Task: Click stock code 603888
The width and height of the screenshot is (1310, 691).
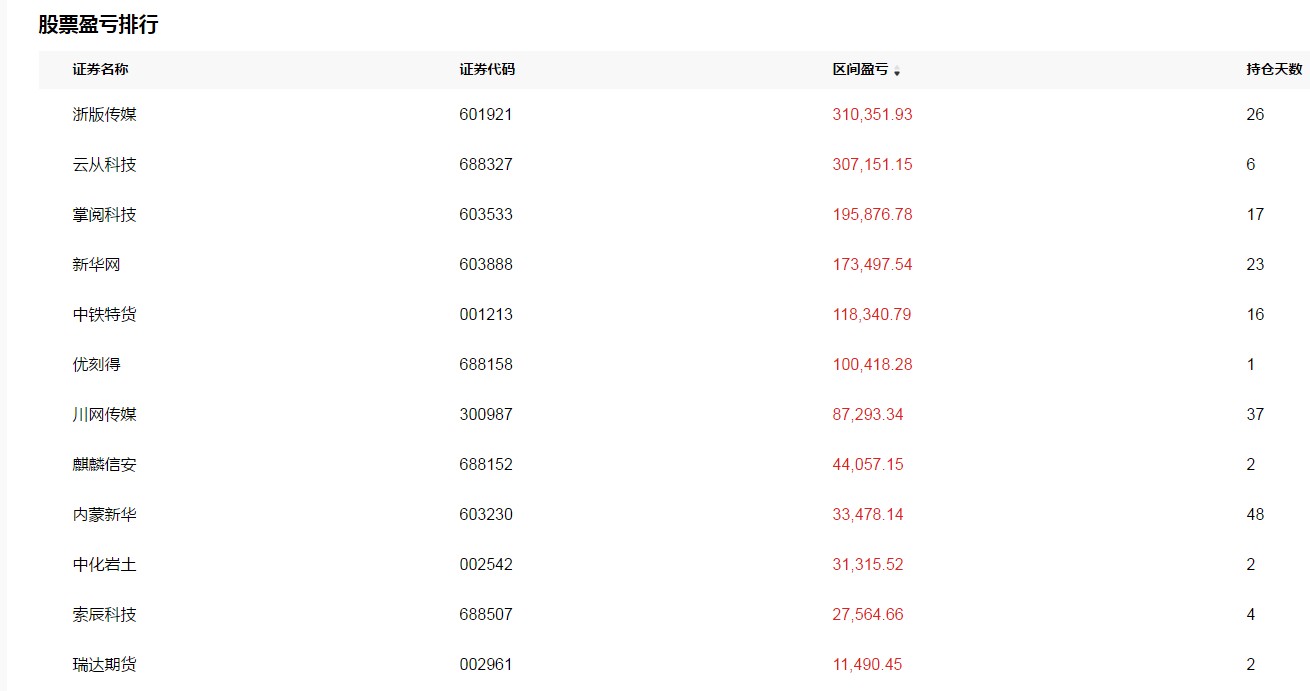Action: click(486, 264)
